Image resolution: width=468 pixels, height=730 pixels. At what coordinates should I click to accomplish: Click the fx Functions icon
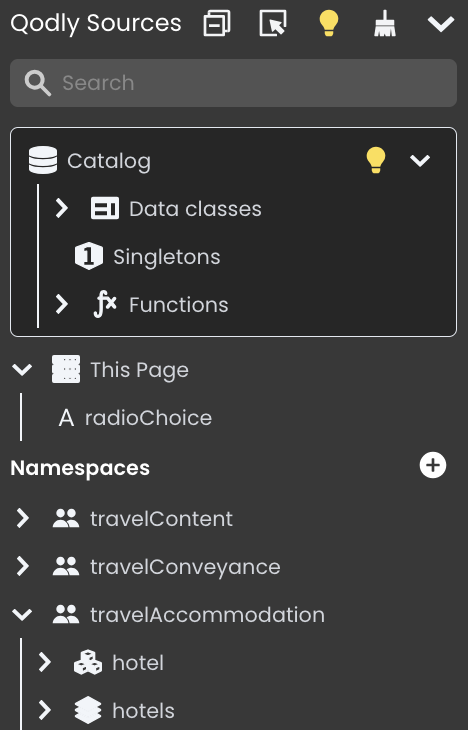point(105,304)
